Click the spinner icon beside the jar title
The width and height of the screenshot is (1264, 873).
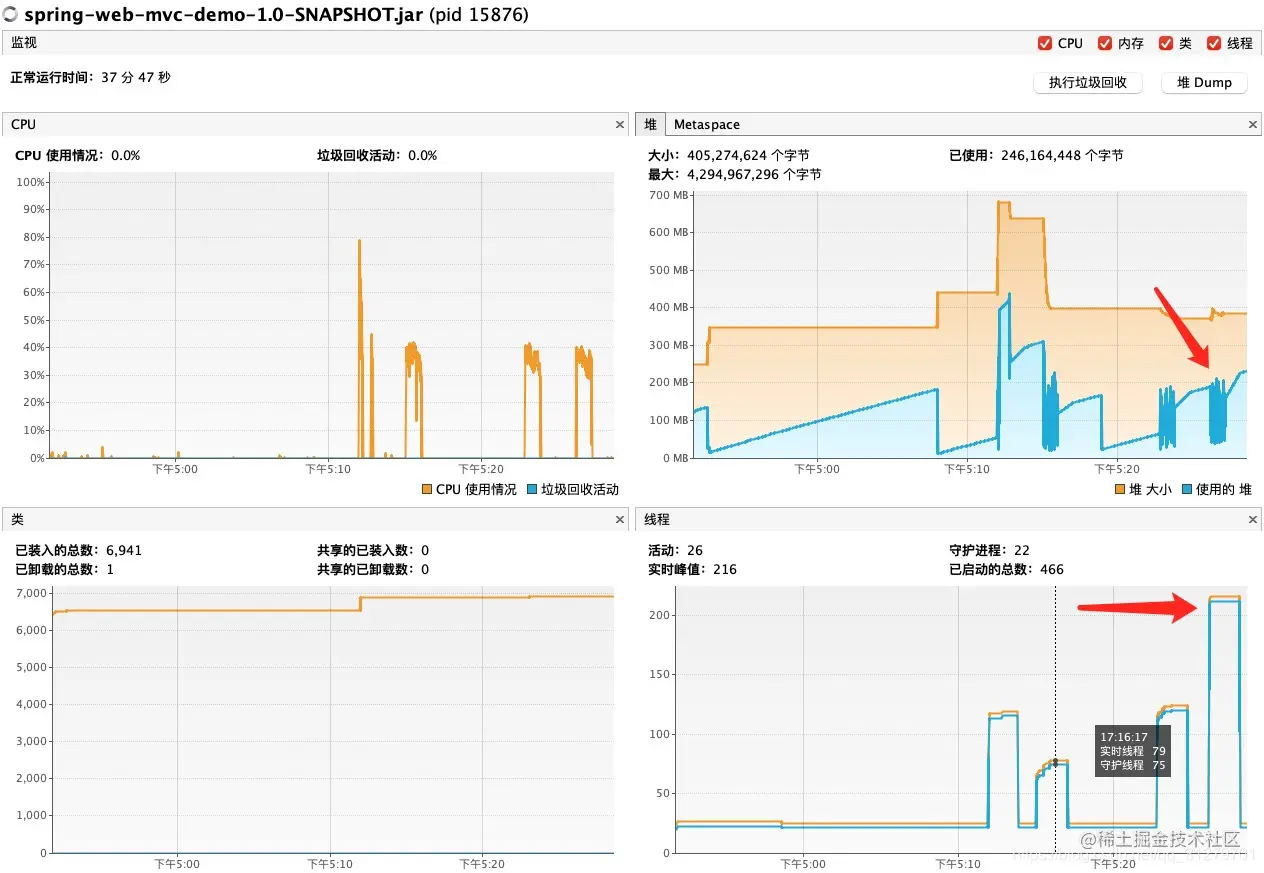coord(10,15)
